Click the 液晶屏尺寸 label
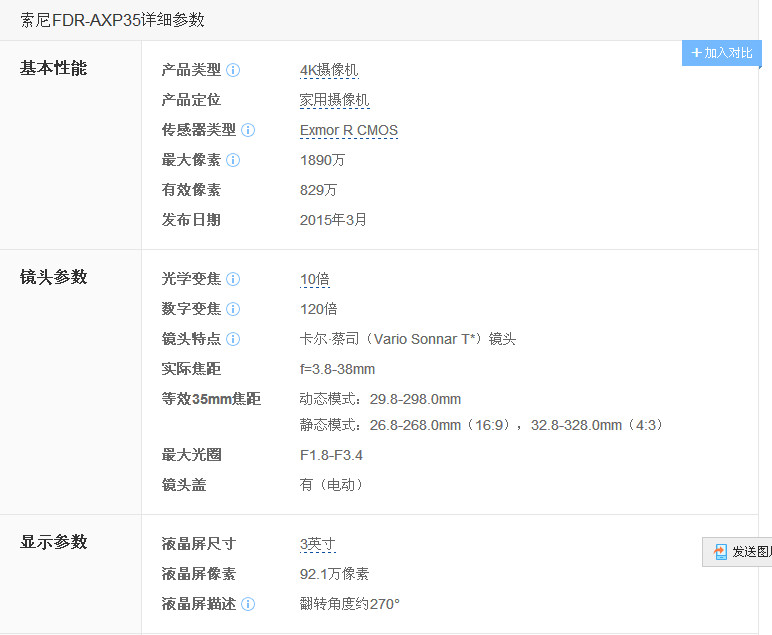Viewport: 772px width, 635px height. [198, 544]
